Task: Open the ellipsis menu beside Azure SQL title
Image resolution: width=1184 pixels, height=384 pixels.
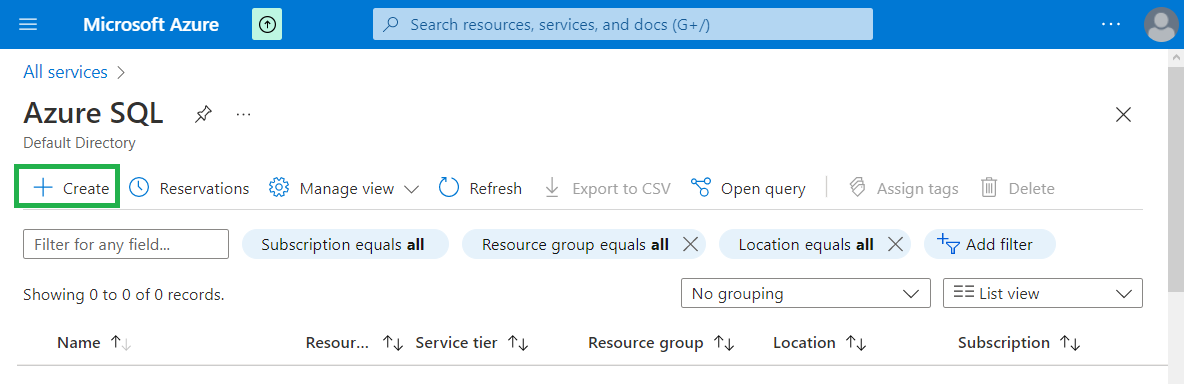Action: point(242,114)
